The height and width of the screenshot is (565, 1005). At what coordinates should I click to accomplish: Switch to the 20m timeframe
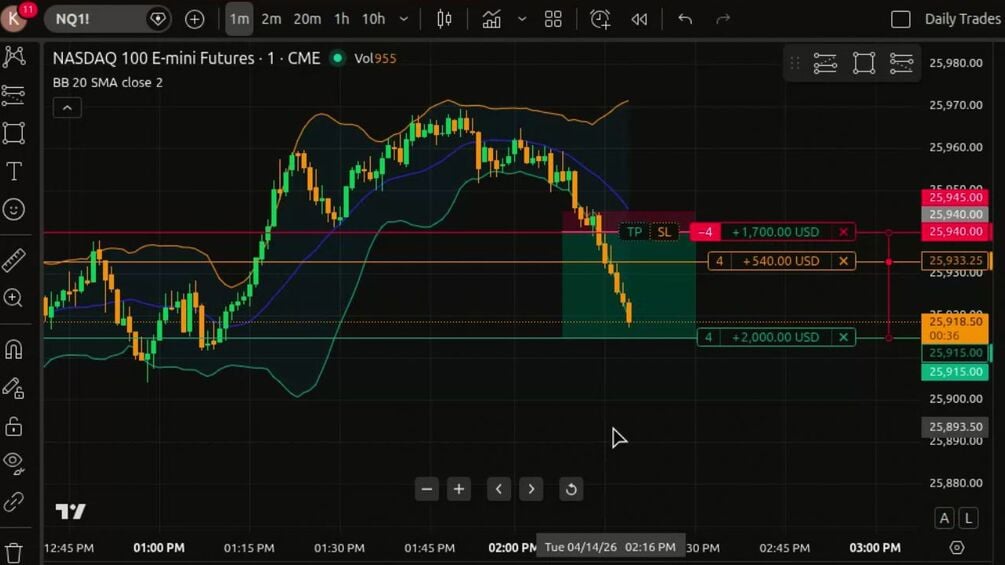(307, 19)
